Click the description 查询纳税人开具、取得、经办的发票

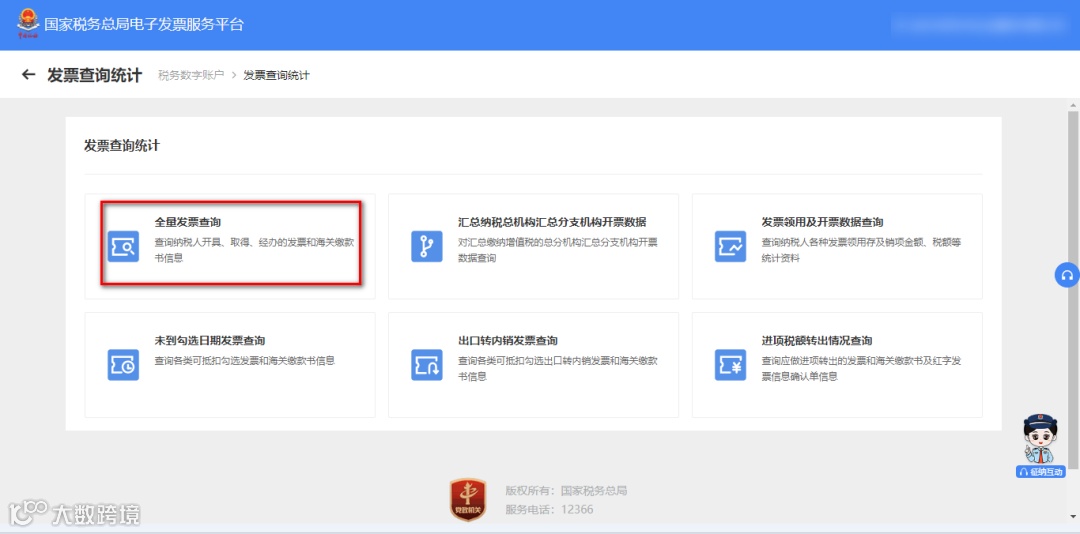point(255,251)
